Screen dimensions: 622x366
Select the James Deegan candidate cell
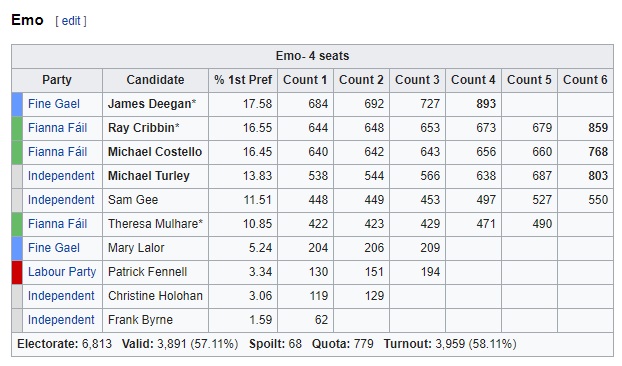(x=156, y=104)
